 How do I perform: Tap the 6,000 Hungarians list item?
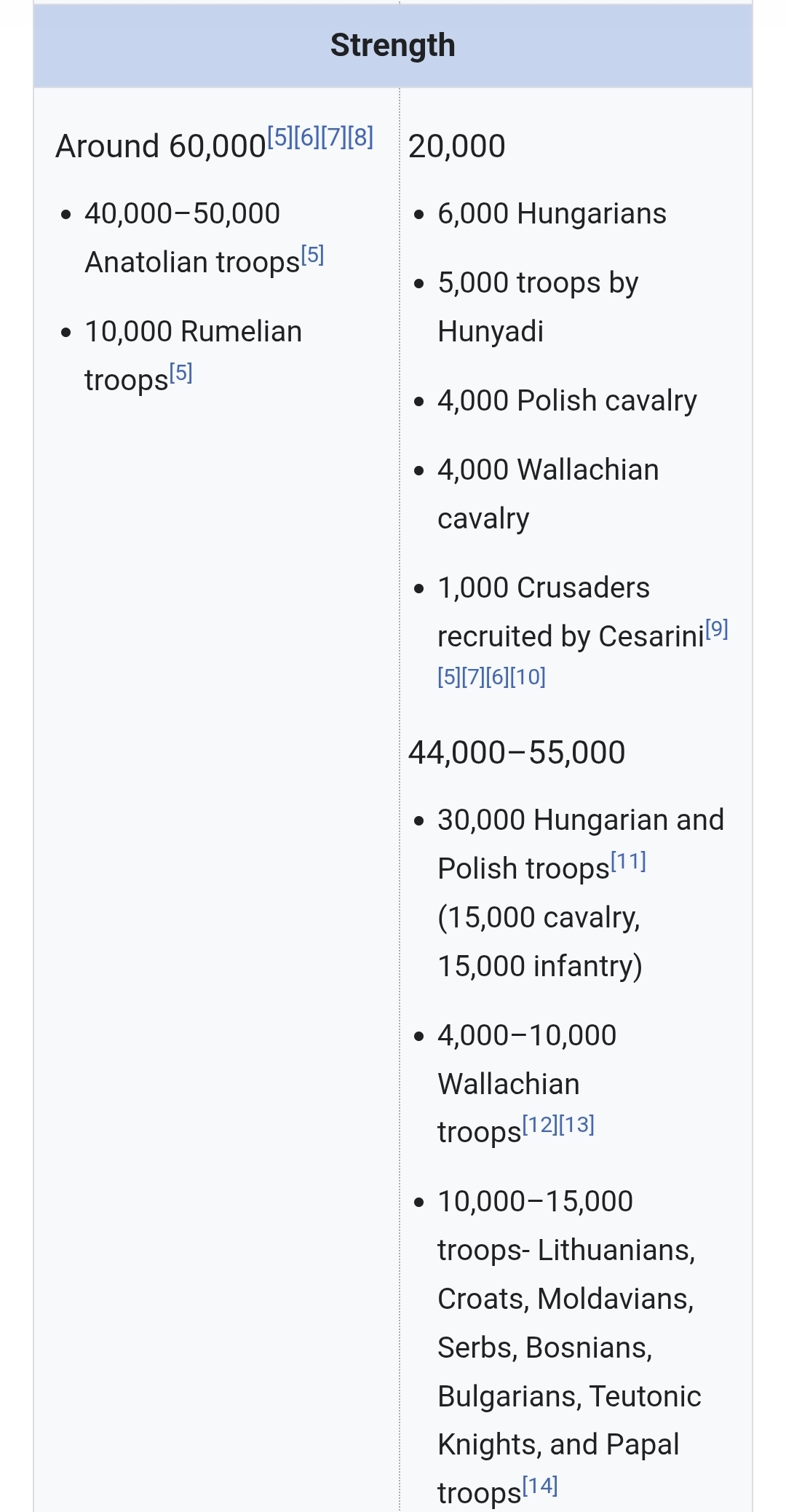tap(551, 214)
